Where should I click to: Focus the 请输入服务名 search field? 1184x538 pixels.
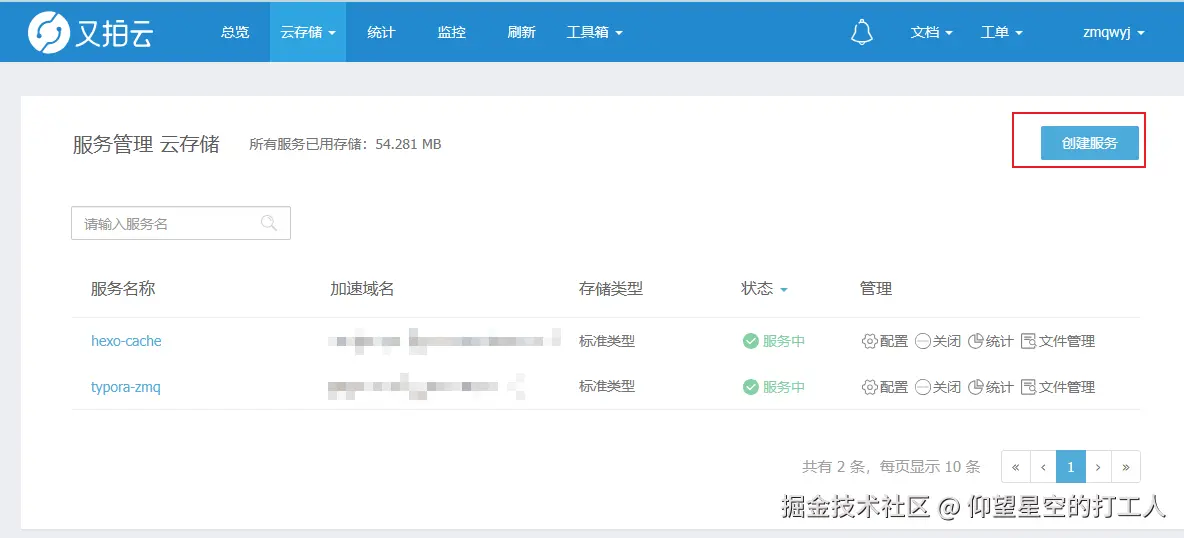(x=181, y=224)
